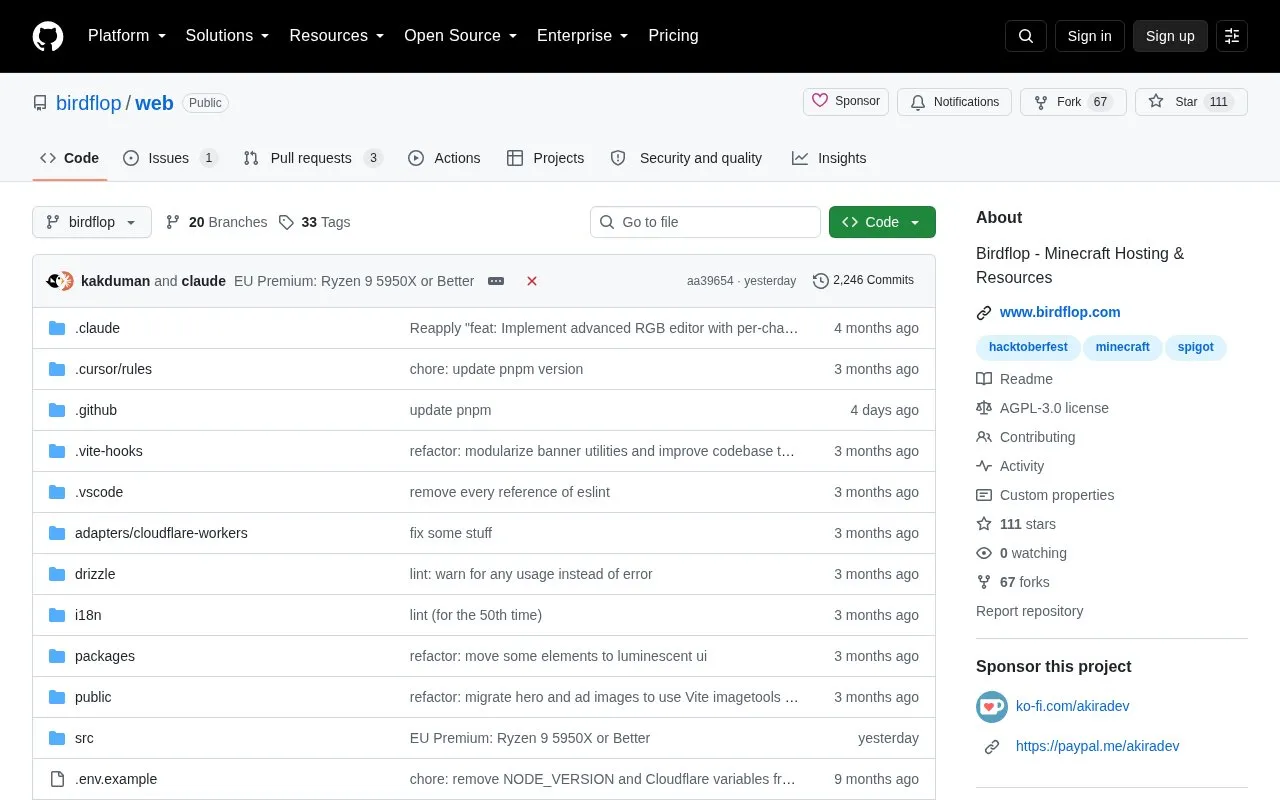
Task: Select the minecraft topic tag
Action: pos(1122,347)
